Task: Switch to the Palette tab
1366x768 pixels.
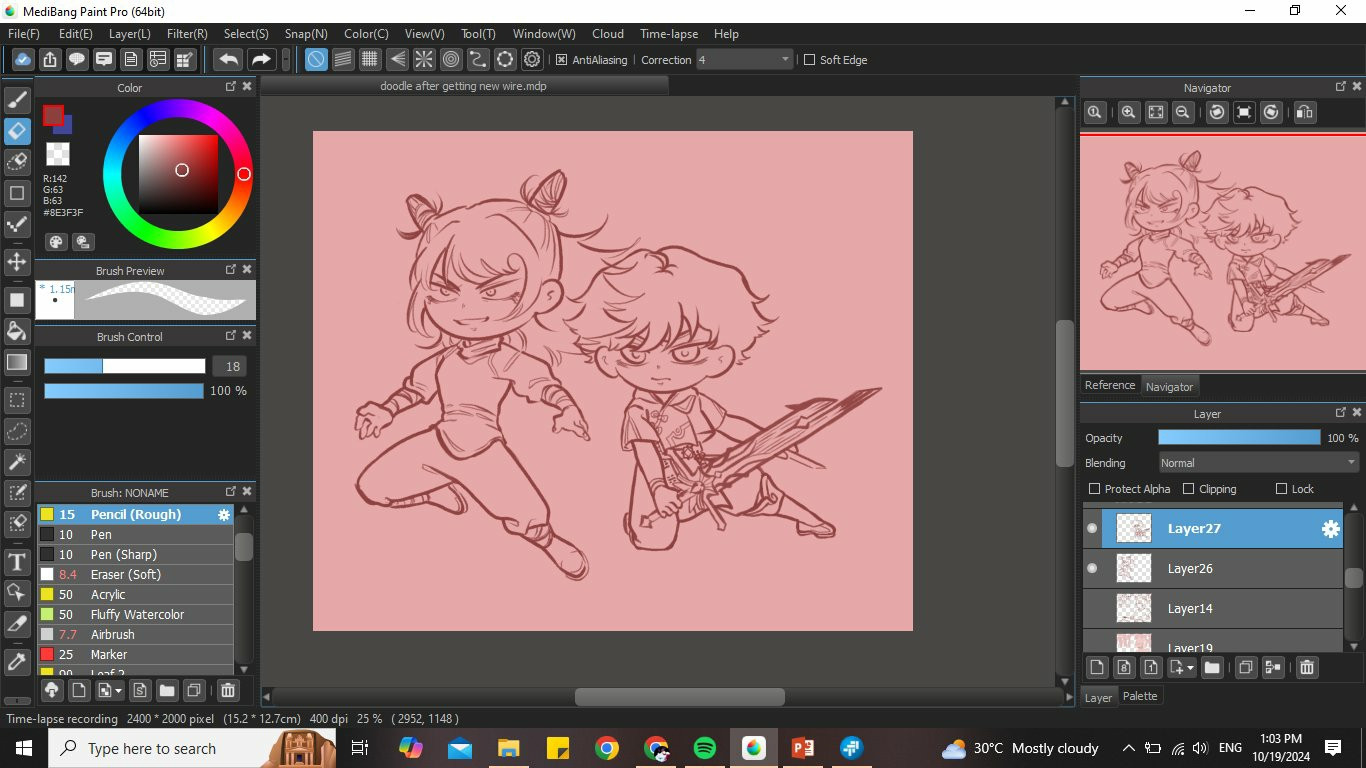Action: [1140, 696]
